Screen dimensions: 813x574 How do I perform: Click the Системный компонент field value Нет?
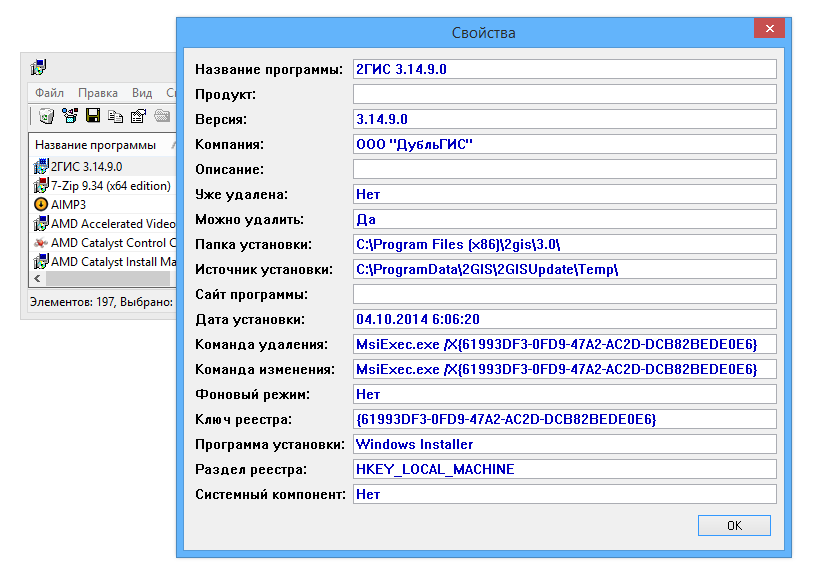coord(565,494)
